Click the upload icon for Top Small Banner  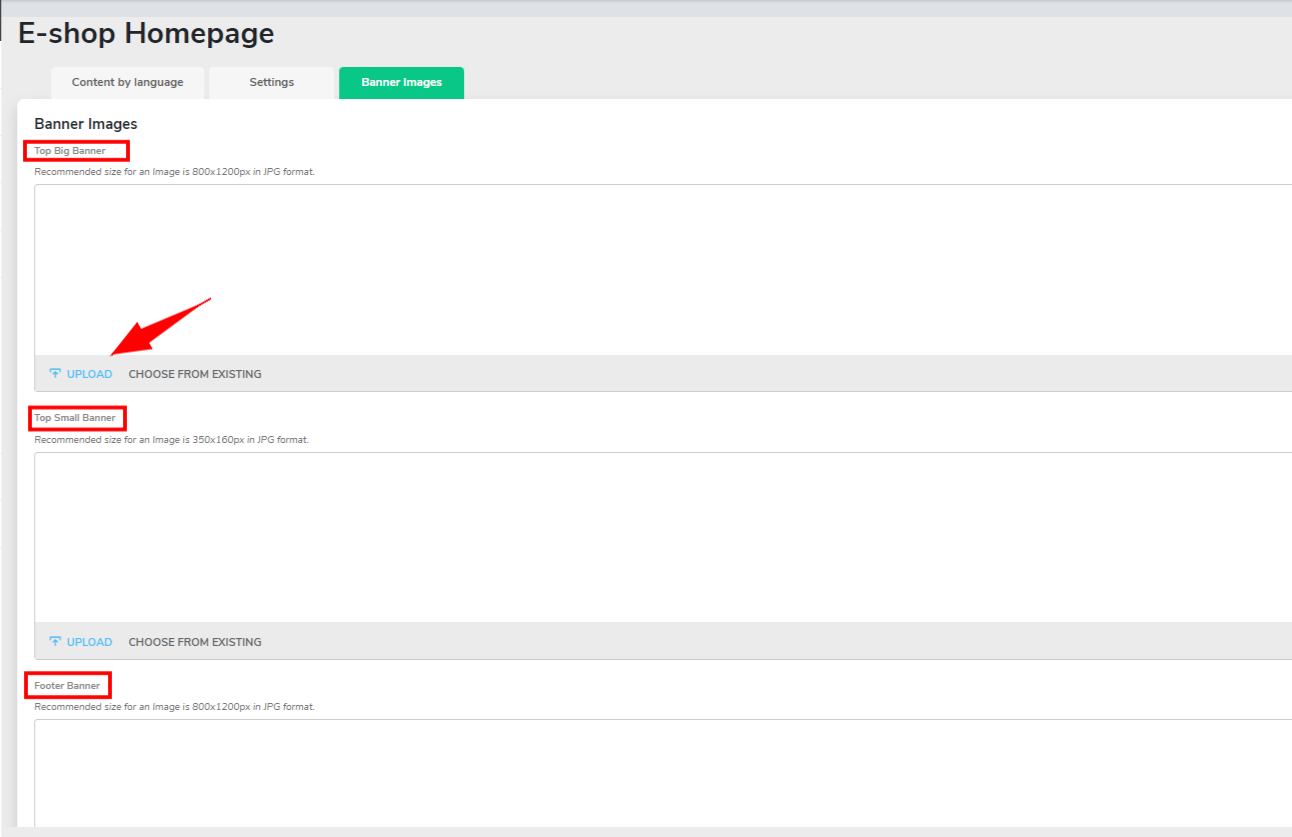[x=55, y=642]
